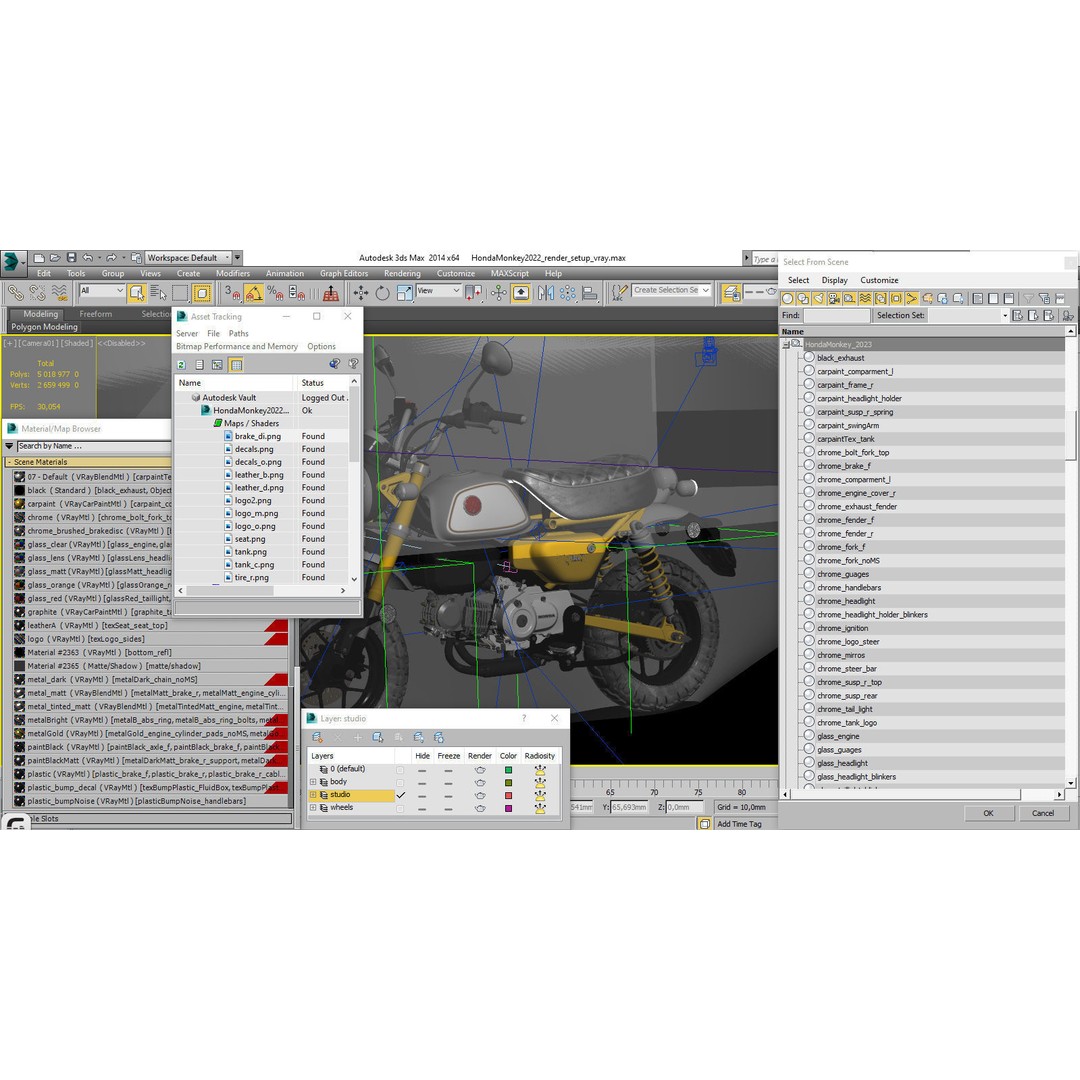
Task: Click OK button in Select From Scene
Action: coord(988,813)
